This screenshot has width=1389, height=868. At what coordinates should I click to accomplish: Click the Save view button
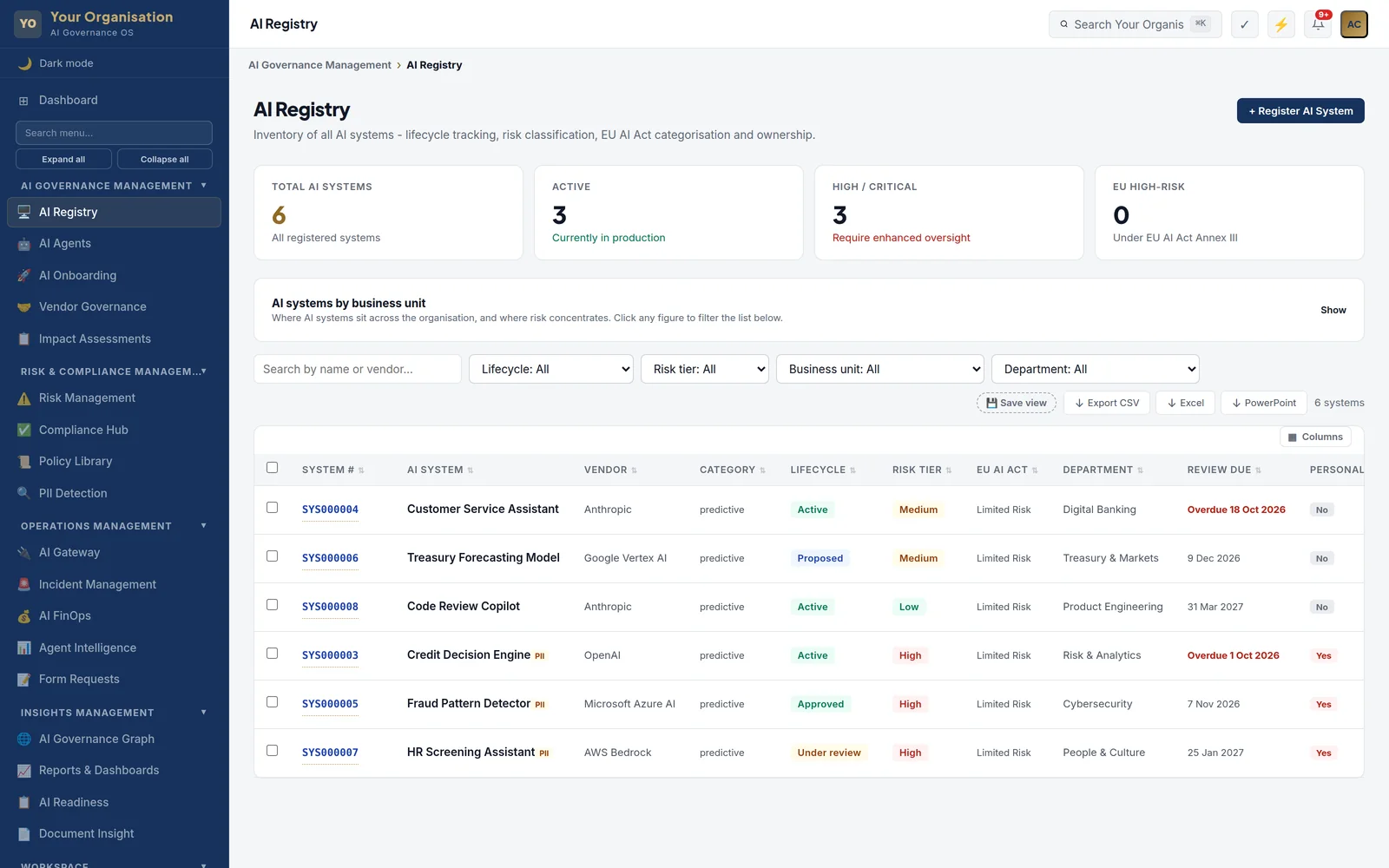point(1017,403)
